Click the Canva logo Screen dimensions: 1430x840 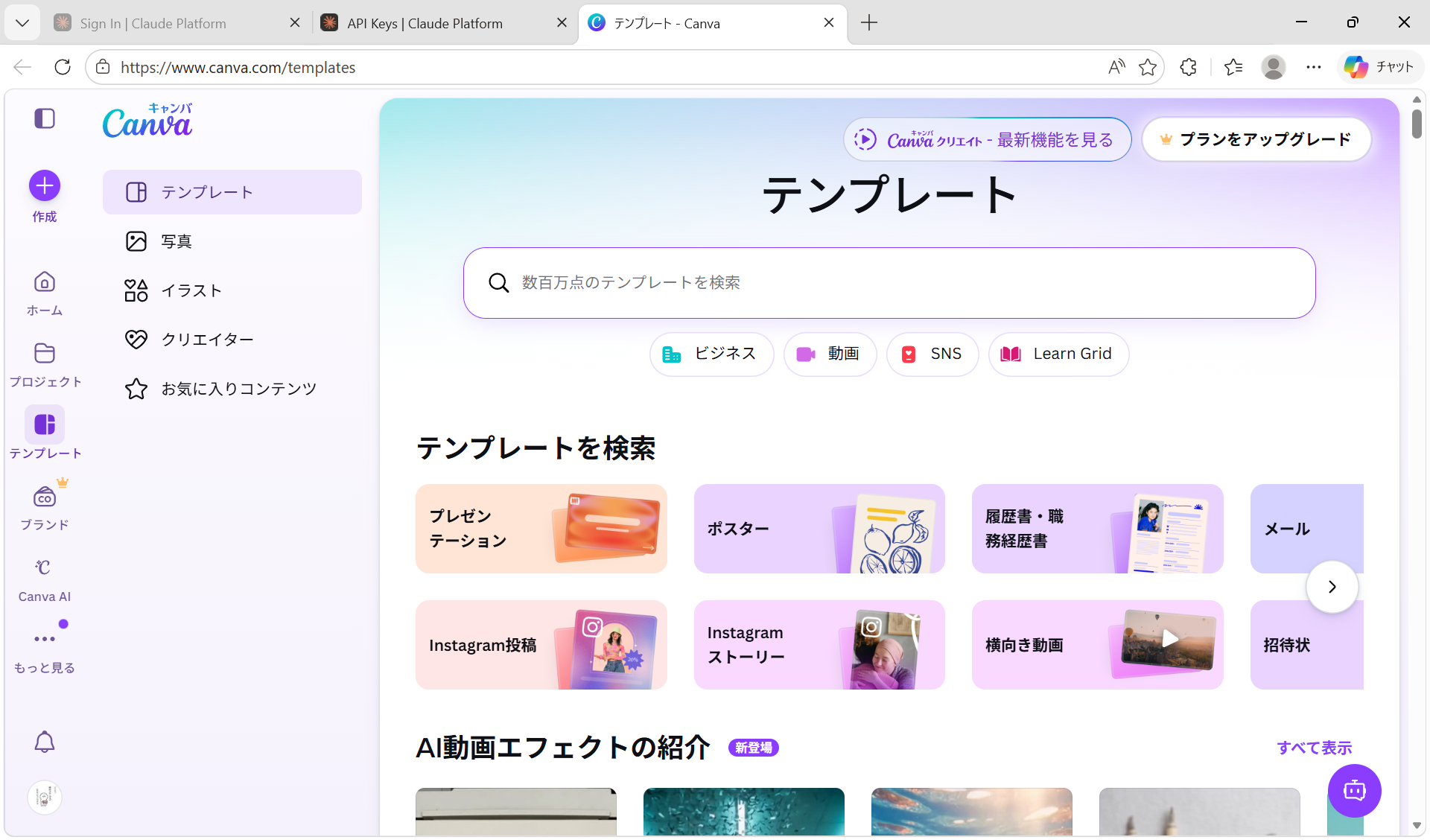(147, 120)
